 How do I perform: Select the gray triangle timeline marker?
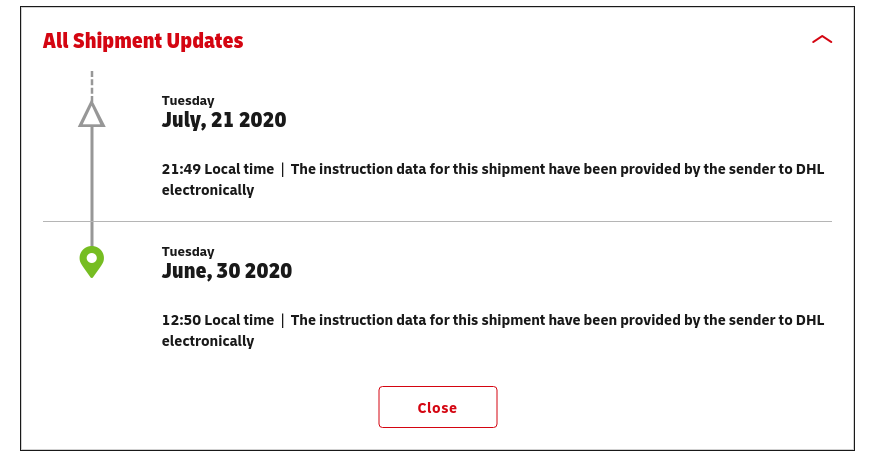(x=91, y=114)
